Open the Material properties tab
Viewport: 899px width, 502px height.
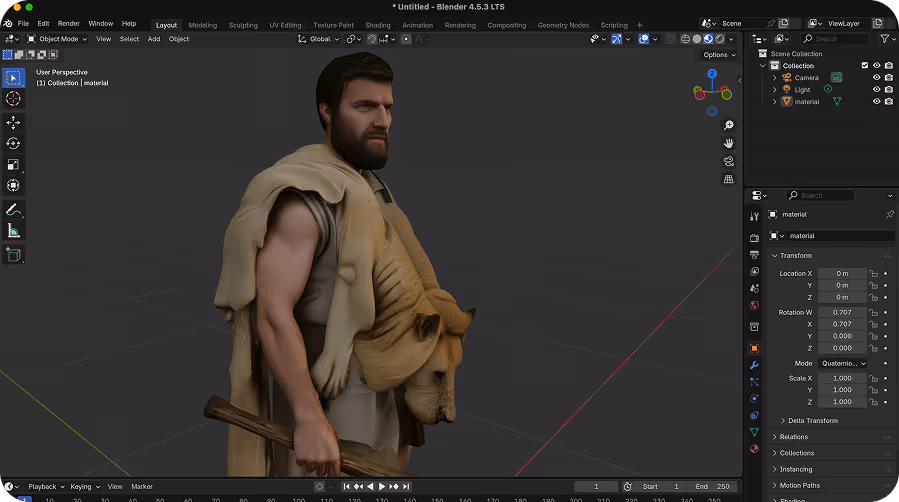click(755, 449)
